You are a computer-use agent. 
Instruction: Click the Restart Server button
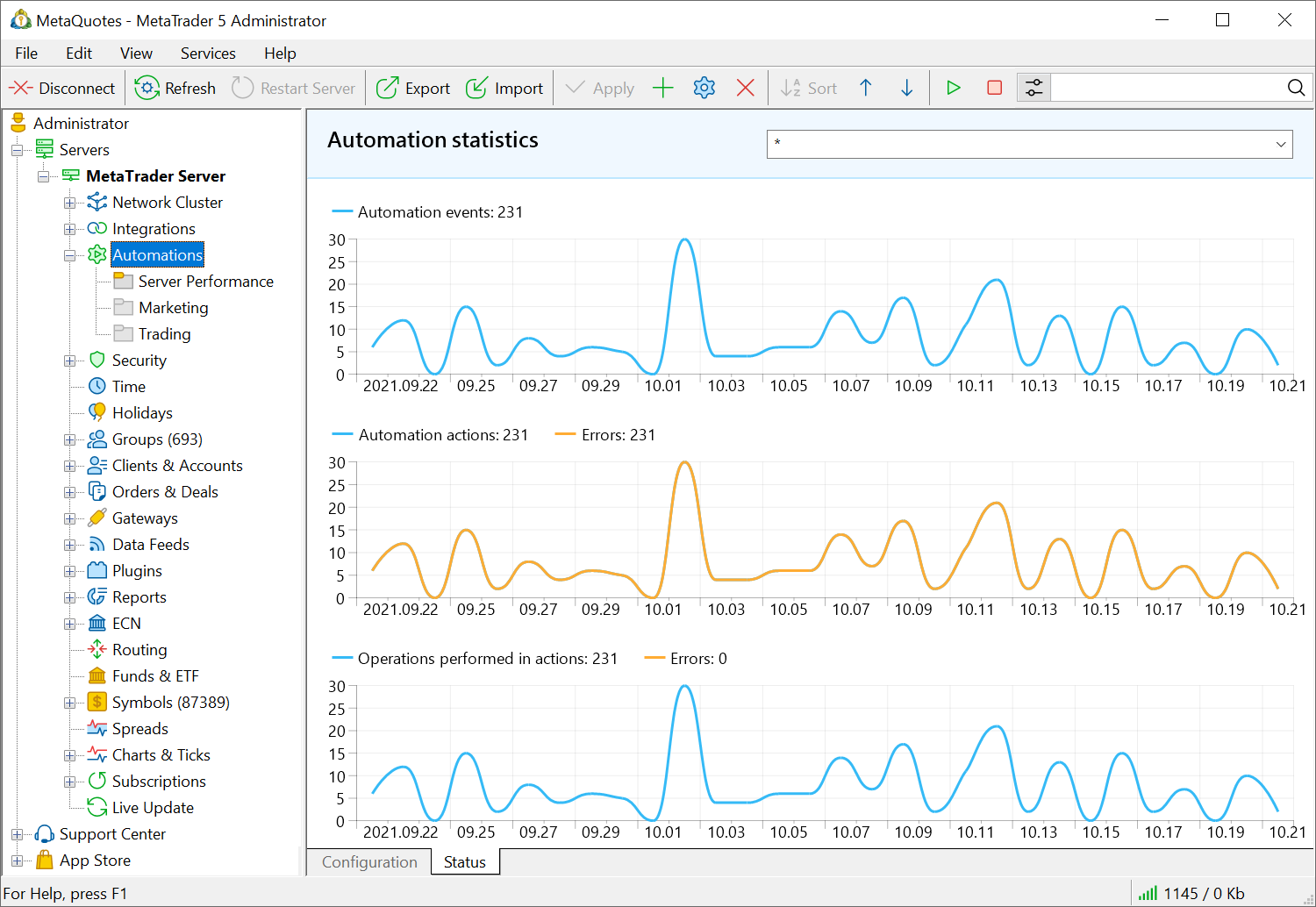pyautogui.click(x=294, y=88)
